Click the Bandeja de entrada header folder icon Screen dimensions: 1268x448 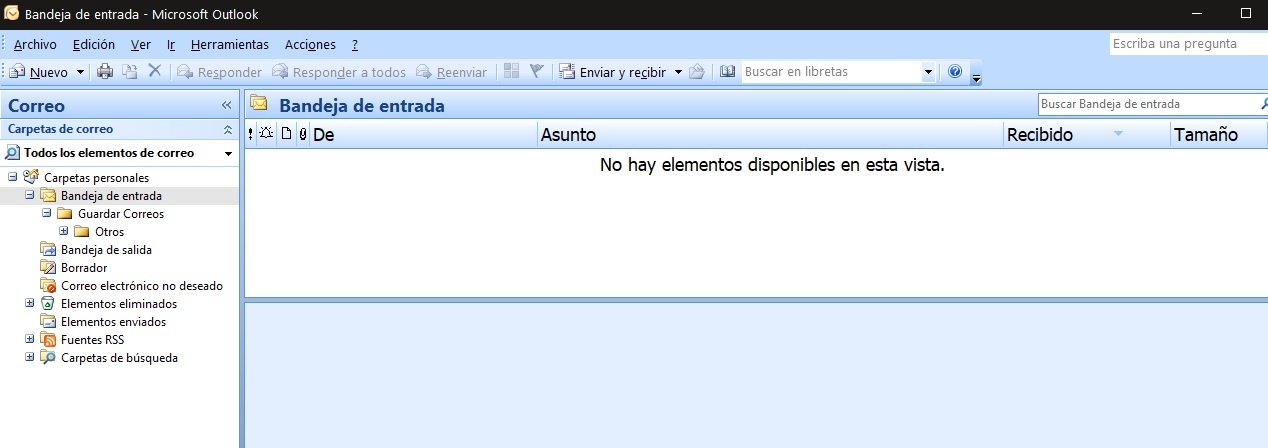[x=259, y=103]
